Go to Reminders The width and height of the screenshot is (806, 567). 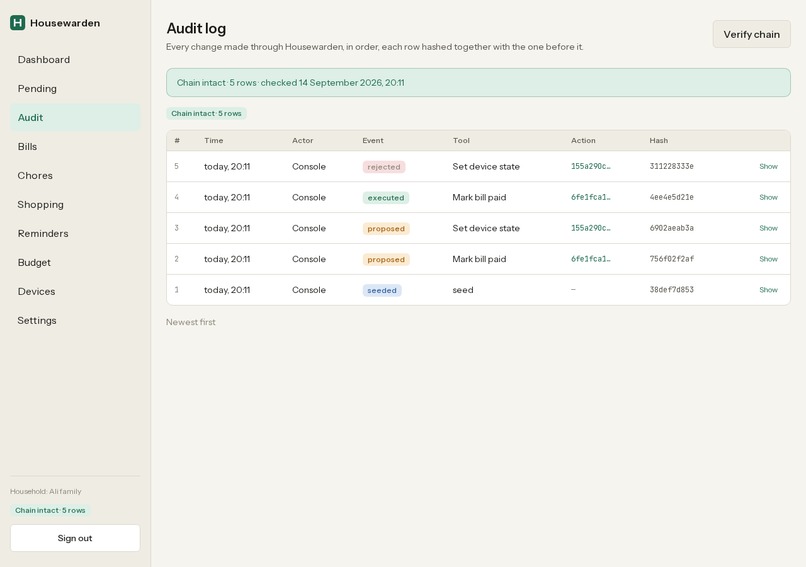[x=75, y=233]
